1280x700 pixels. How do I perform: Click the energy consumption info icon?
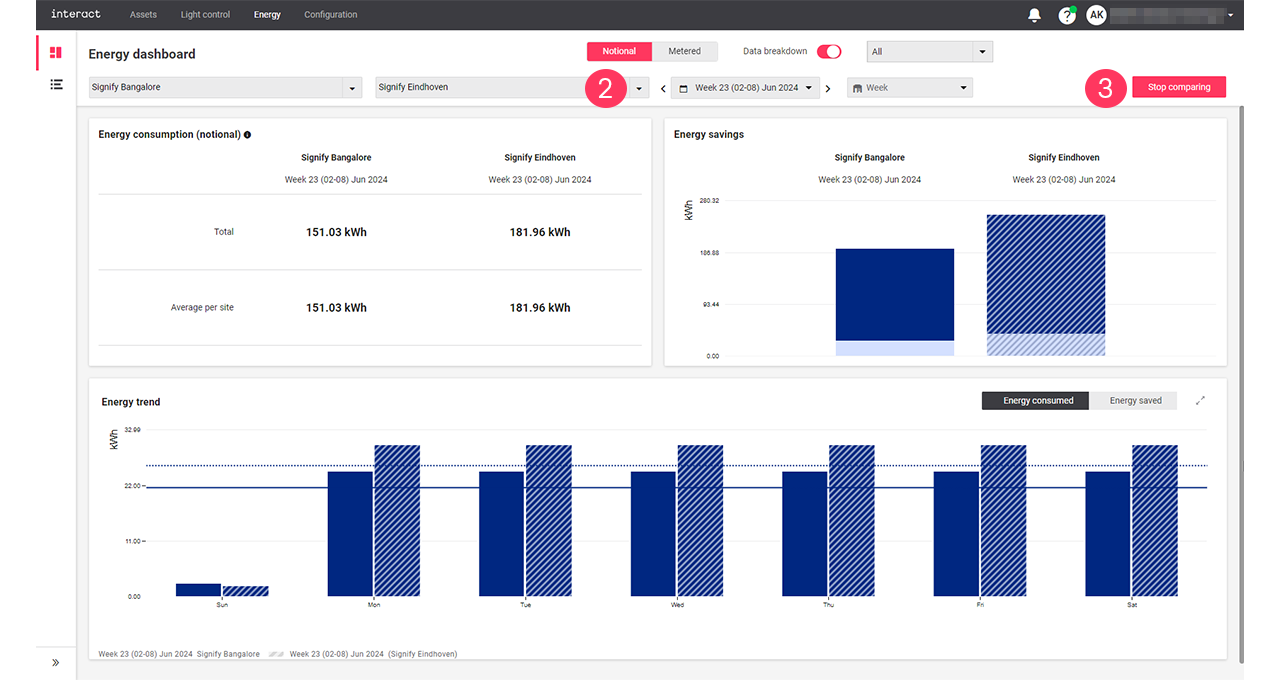tap(247, 133)
